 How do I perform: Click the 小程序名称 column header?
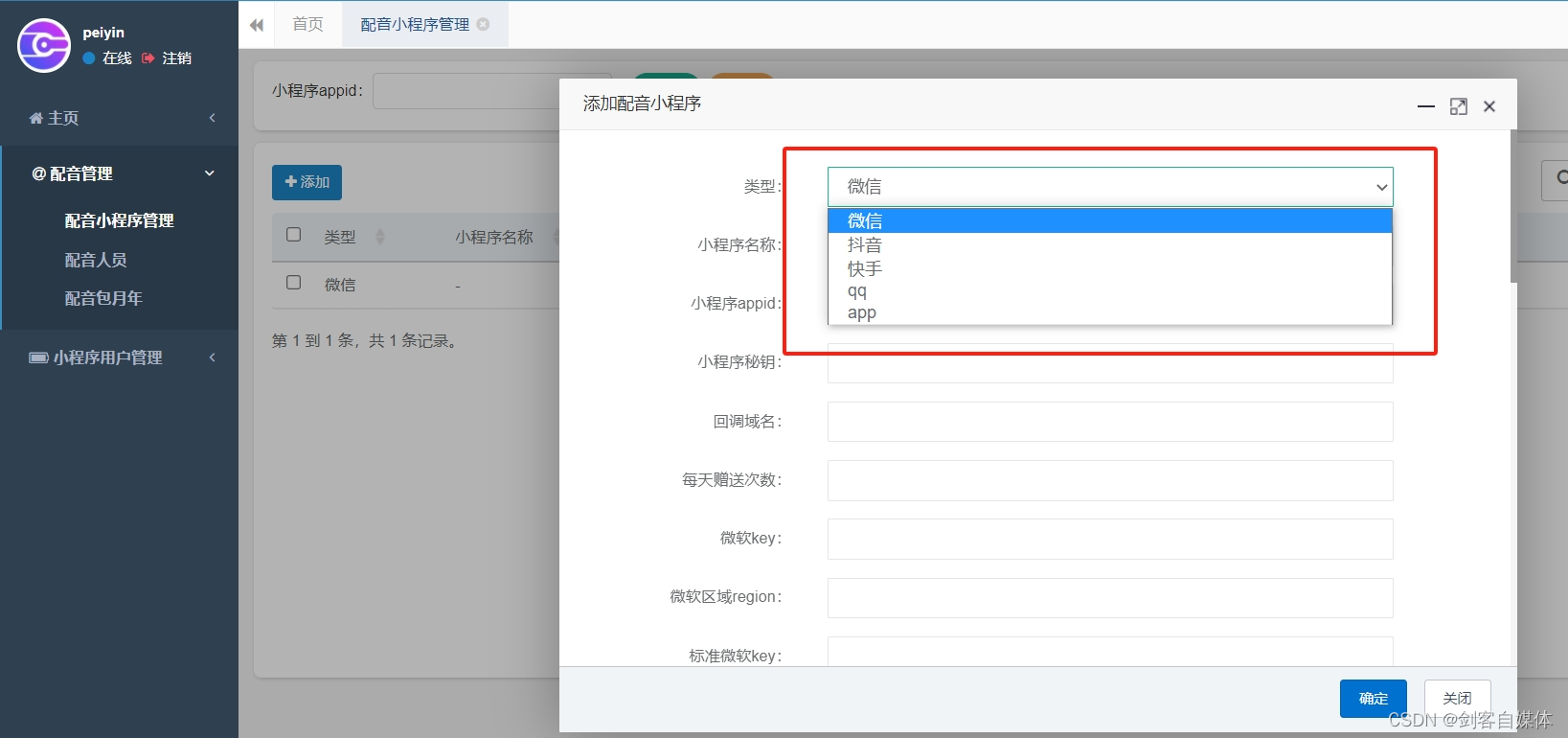494,237
